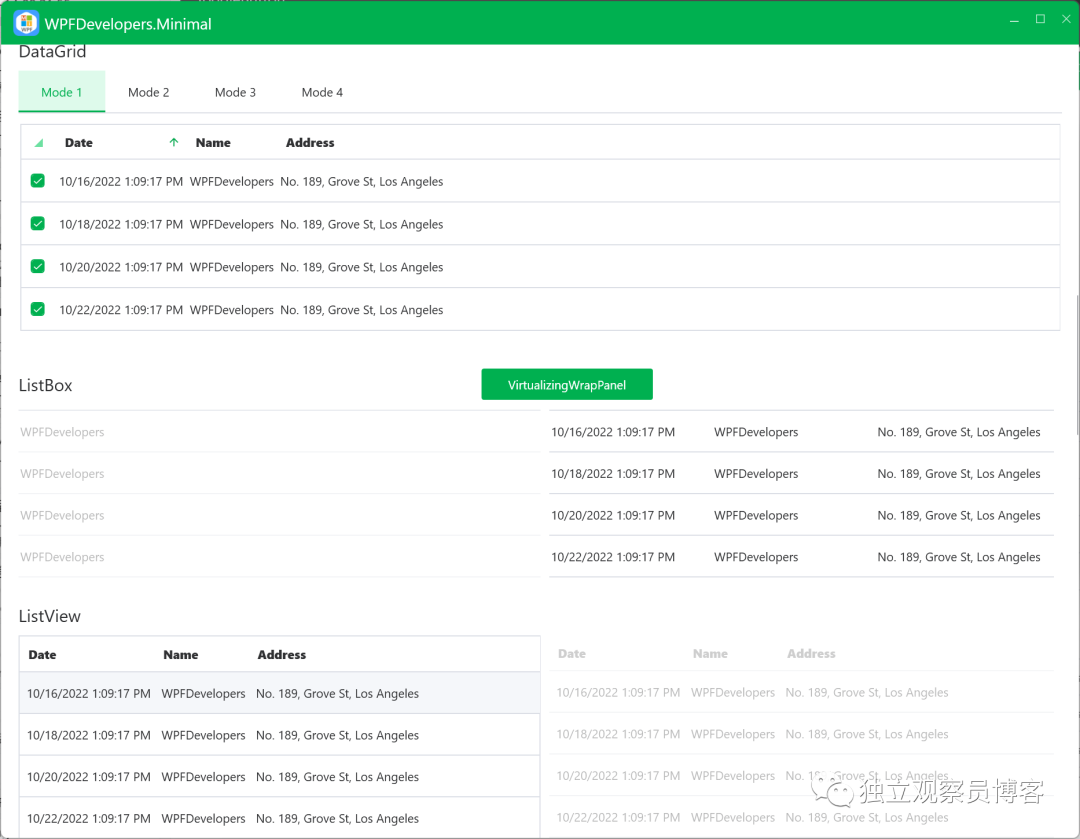This screenshot has width=1080, height=839.
Task: Click WPFDevelopers name in 10/18/2022 DataGrid row
Action: 231,224
